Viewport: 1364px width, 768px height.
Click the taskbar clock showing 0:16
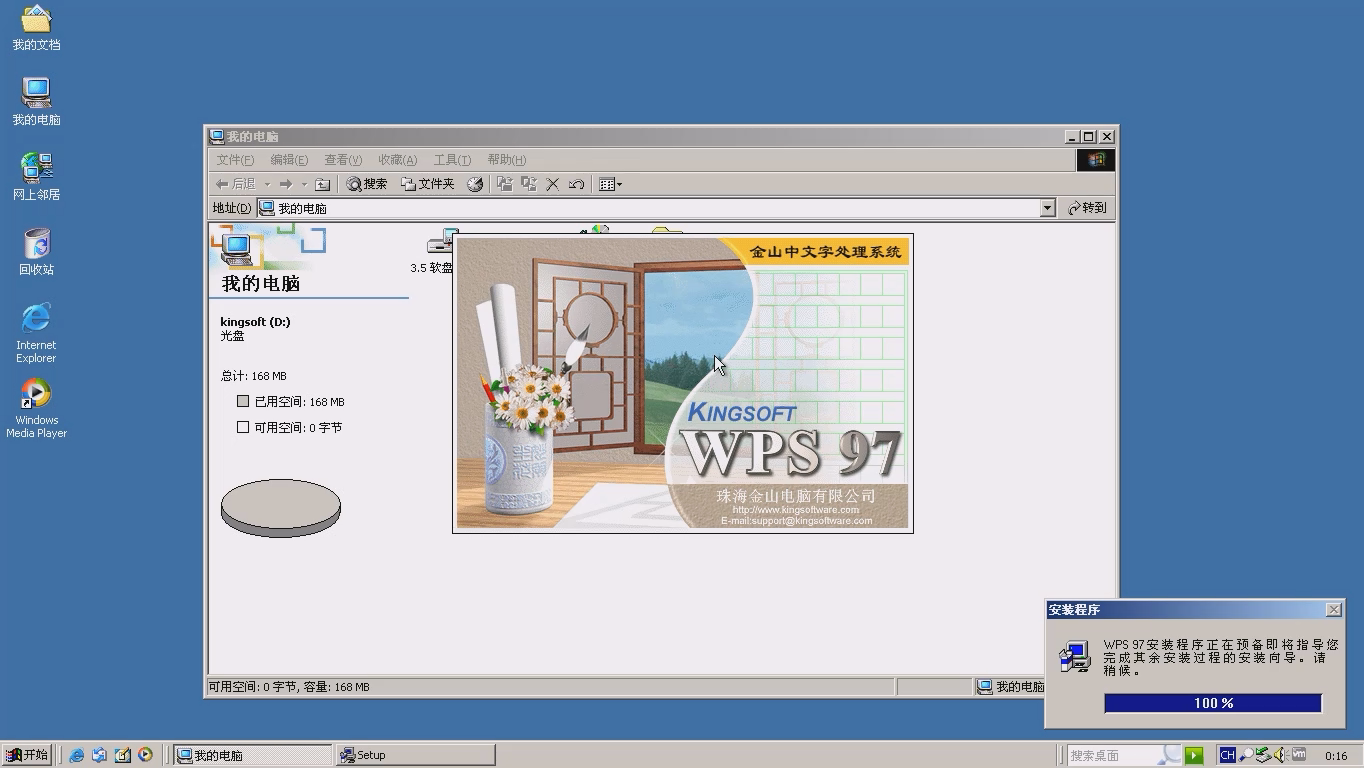pyautogui.click(x=1336, y=756)
